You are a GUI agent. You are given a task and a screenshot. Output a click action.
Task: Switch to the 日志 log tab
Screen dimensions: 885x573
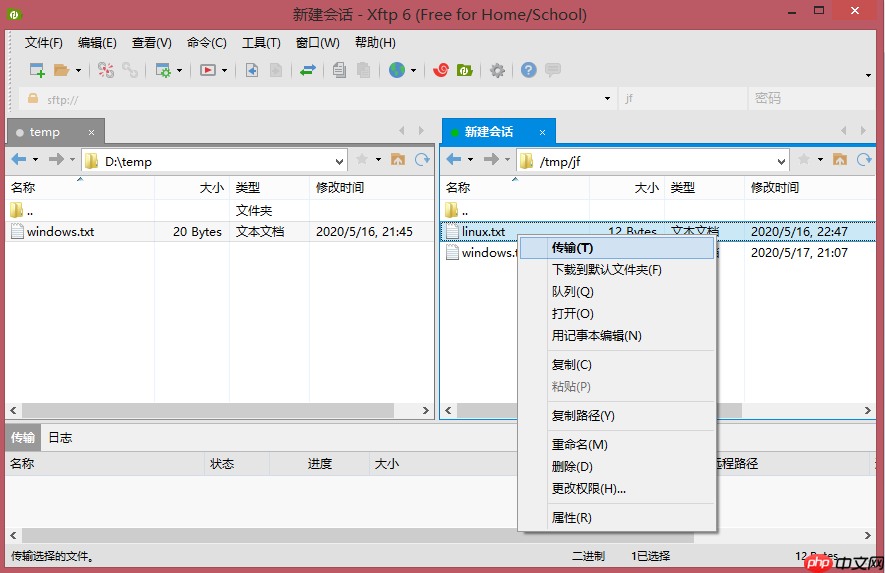click(x=60, y=438)
